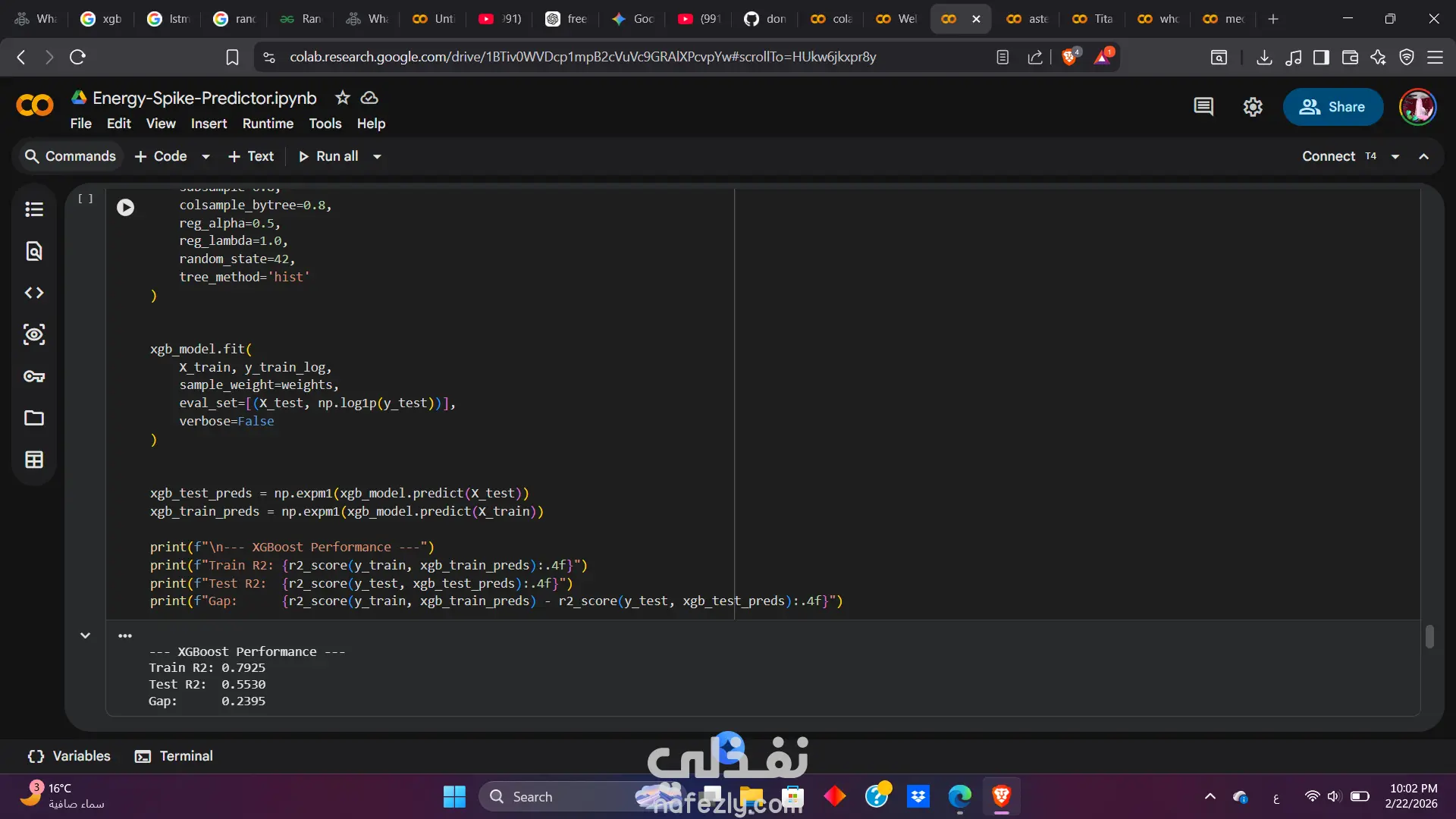
Task: Open the code snippets sidebar icon
Action: point(34,293)
